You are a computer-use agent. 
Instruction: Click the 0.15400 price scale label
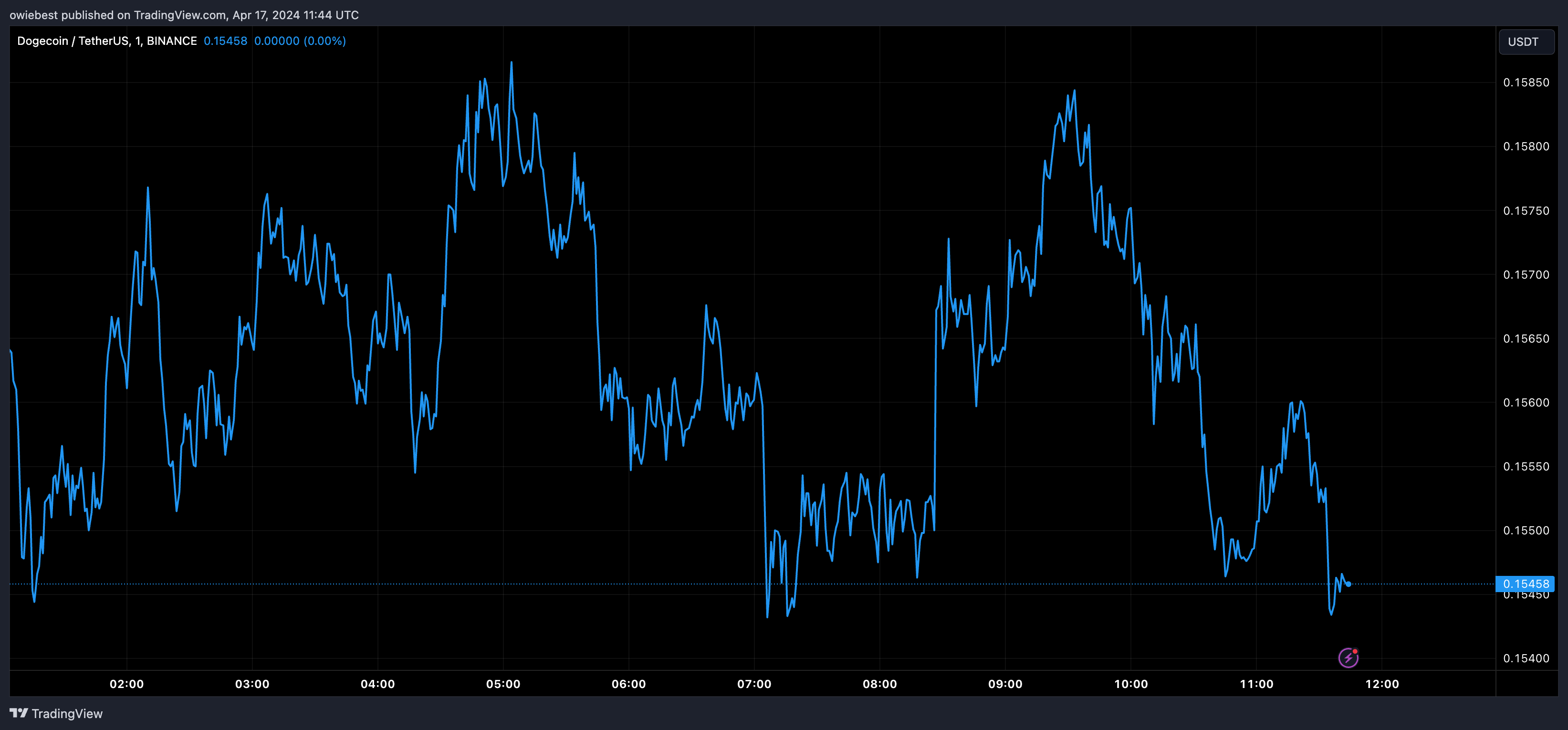click(1526, 658)
